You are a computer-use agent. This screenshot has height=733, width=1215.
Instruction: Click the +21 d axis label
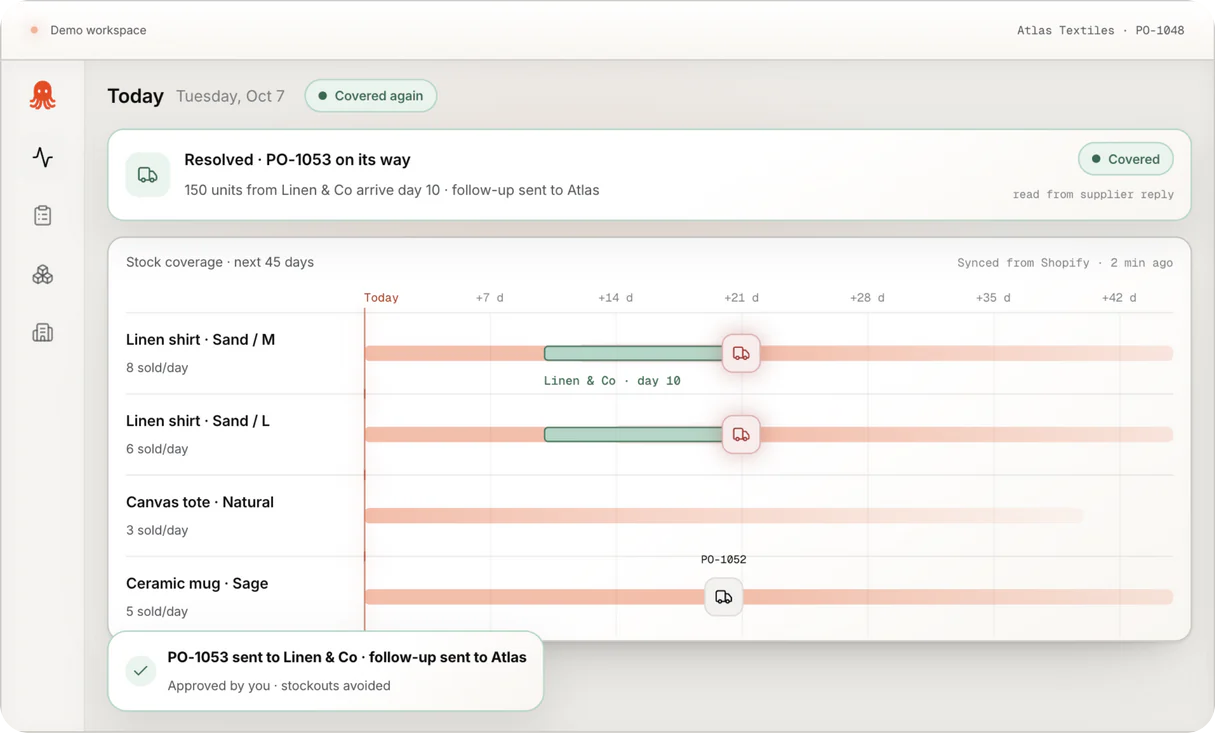(742, 298)
